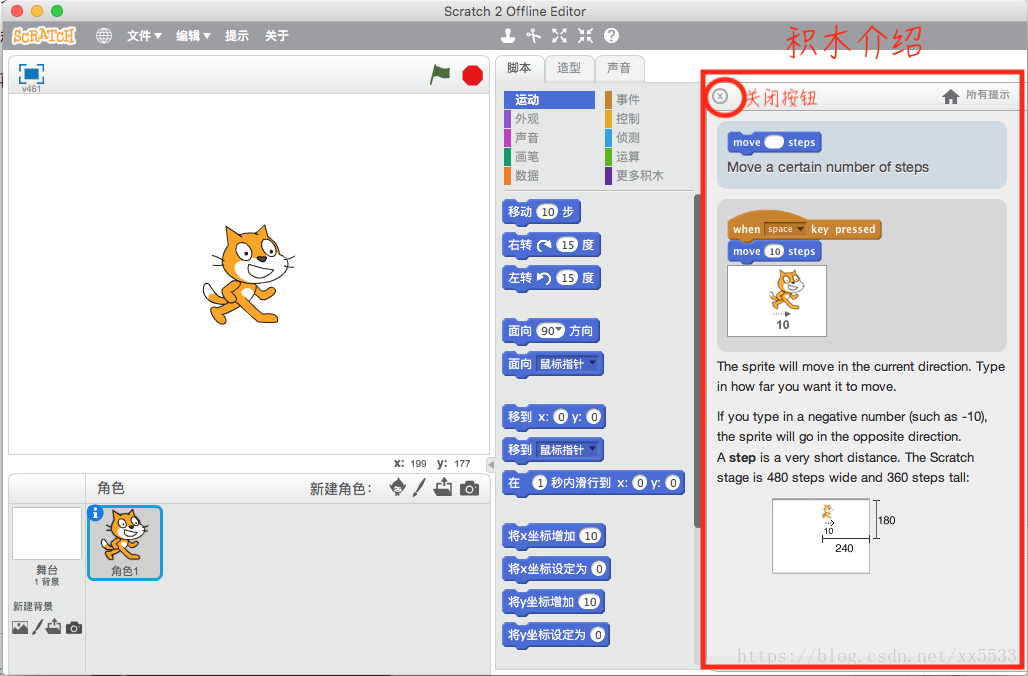The height and width of the screenshot is (676, 1028).
Task: Switch stage to full screen mode
Action: [31, 73]
